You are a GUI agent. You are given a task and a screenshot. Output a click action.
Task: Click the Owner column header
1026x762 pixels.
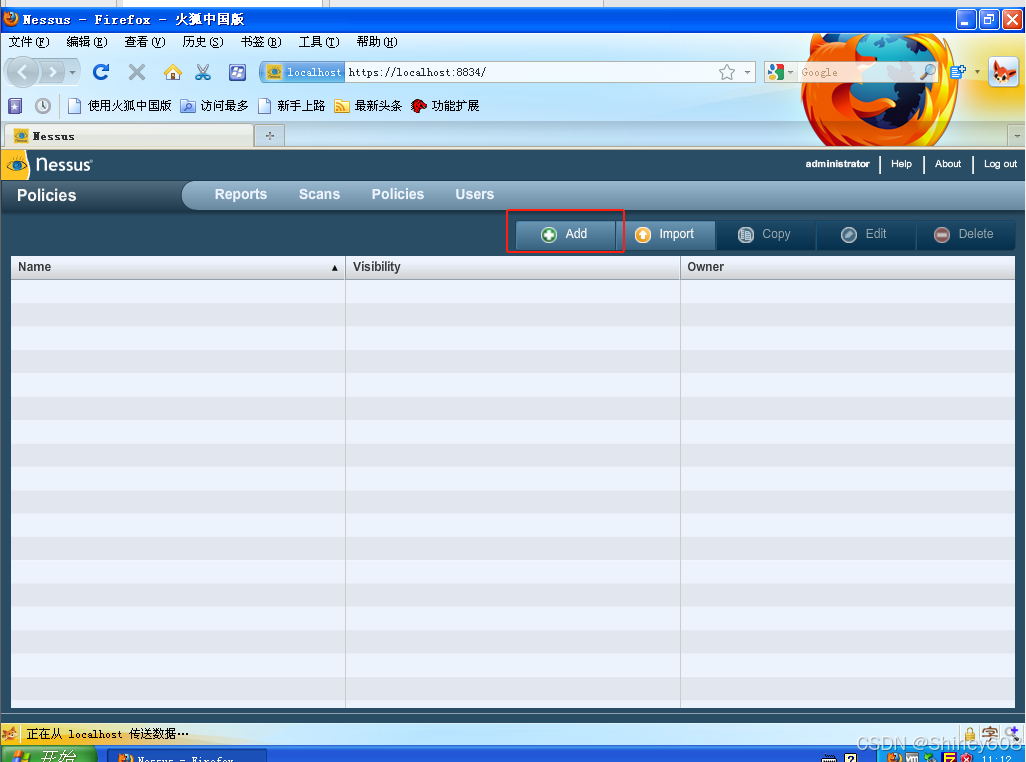(847, 267)
